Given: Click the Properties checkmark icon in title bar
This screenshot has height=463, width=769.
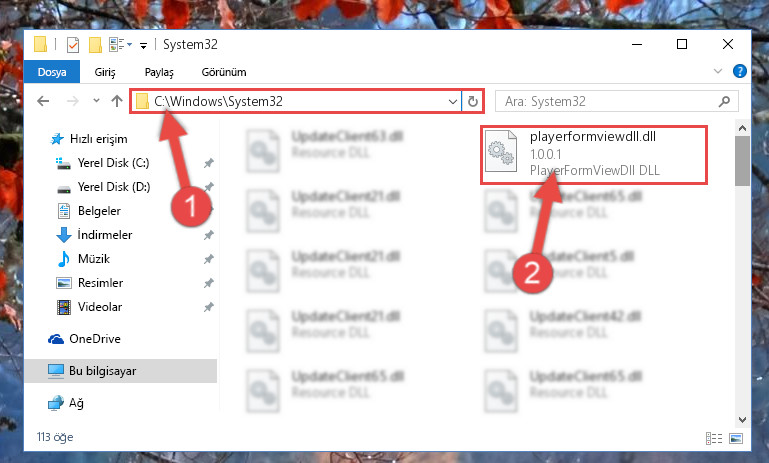Looking at the screenshot, I should click(x=73, y=45).
